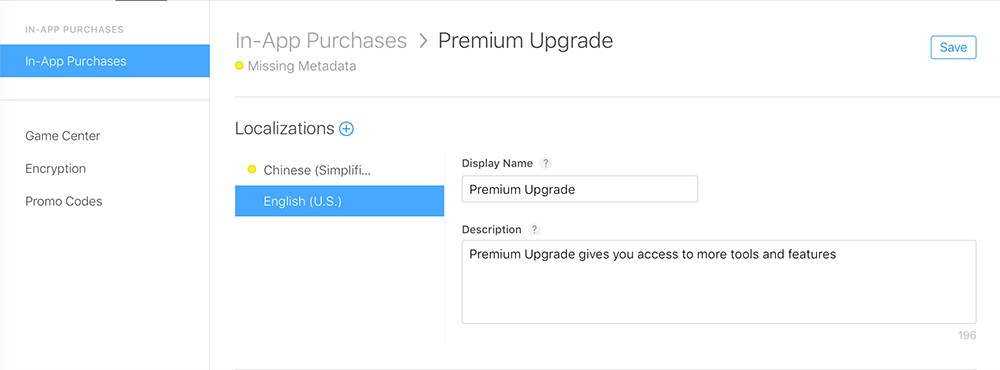Select the Chinese (Simplified) localization
The height and width of the screenshot is (370, 1000).
339,170
